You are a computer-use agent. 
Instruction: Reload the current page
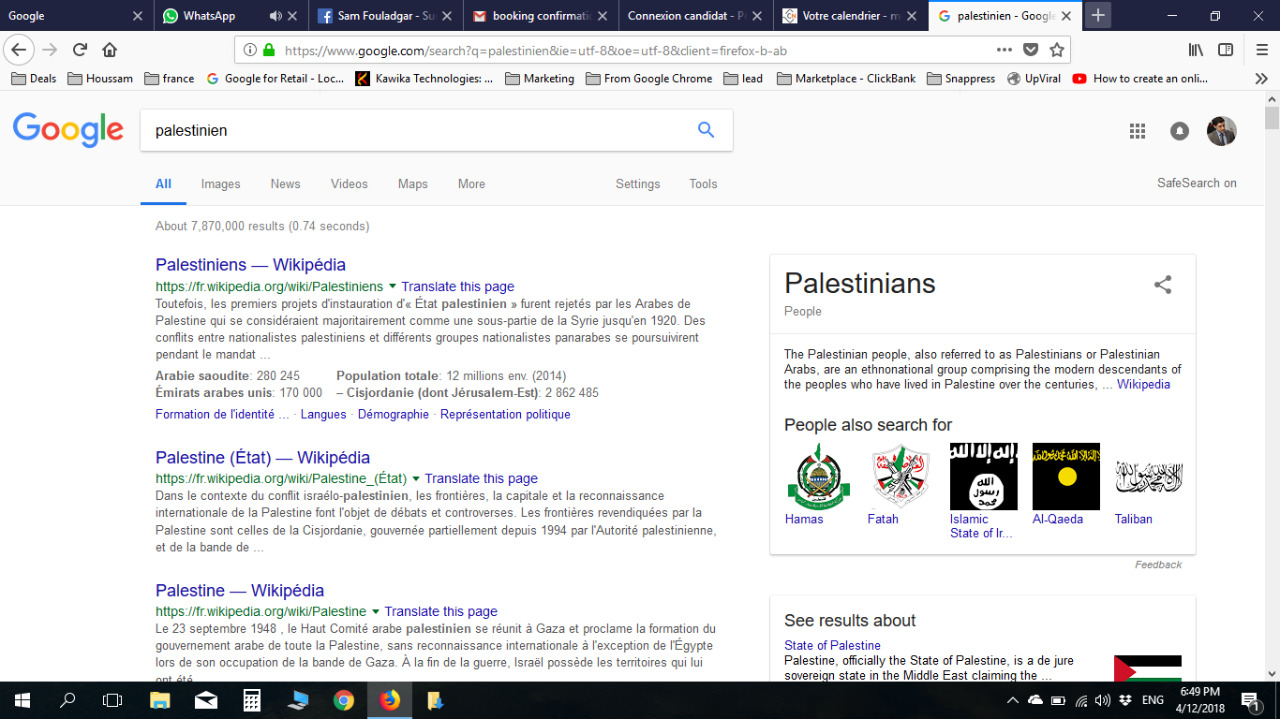[x=80, y=50]
